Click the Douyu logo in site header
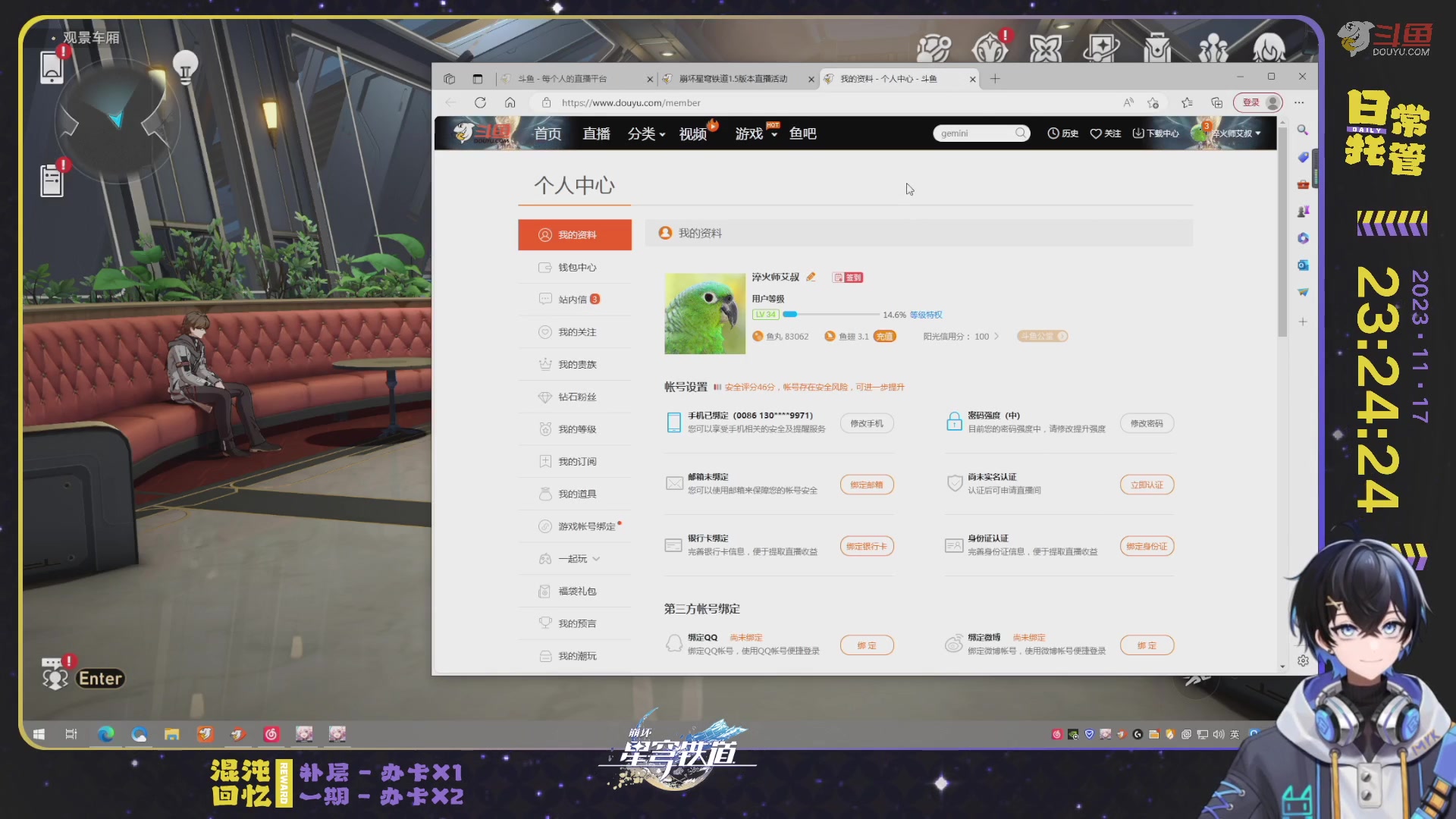The width and height of the screenshot is (1456, 819). pyautogui.click(x=482, y=133)
